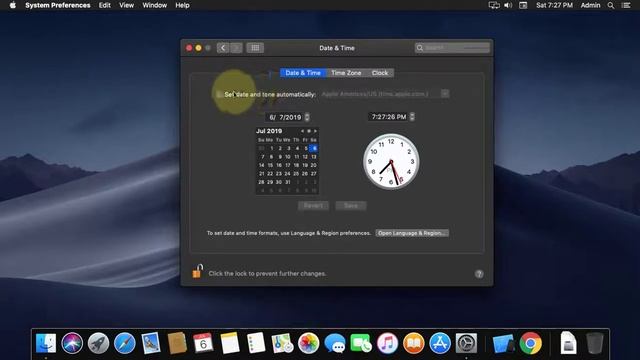The image size is (640, 360).
Task: Open the Edit menu
Action: click(x=104, y=5)
